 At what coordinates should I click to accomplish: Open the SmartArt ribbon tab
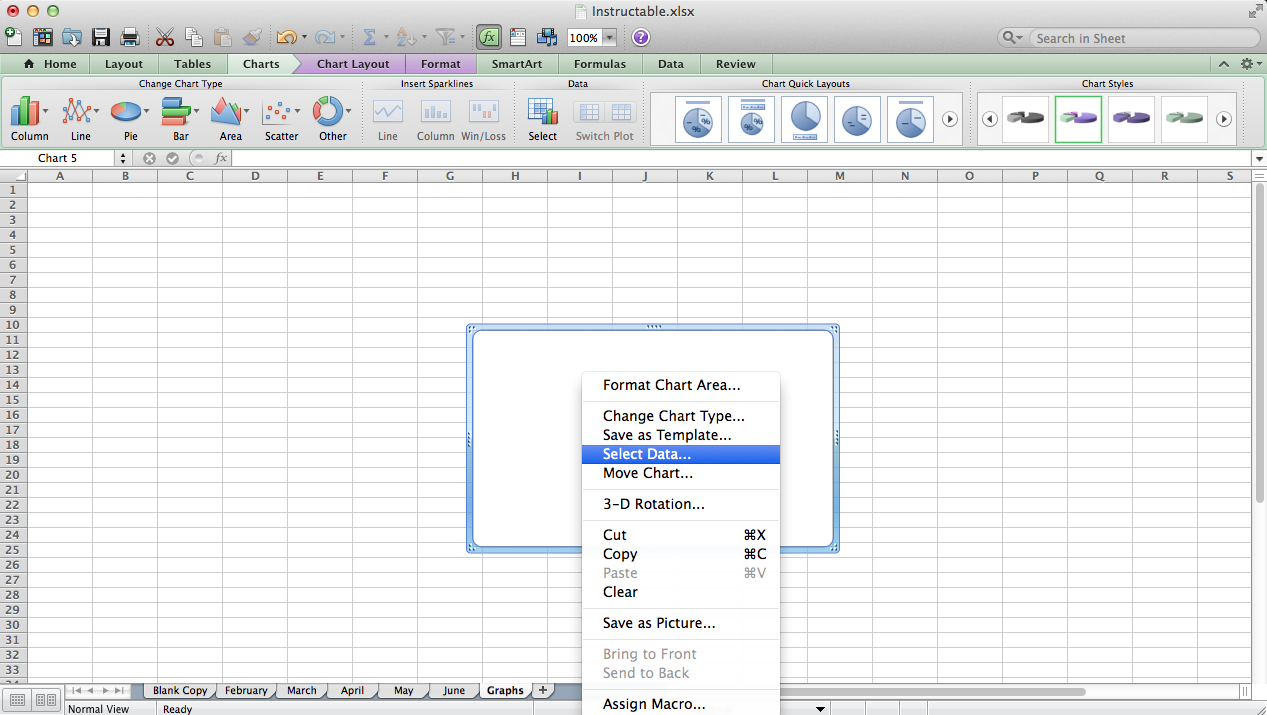click(x=516, y=64)
